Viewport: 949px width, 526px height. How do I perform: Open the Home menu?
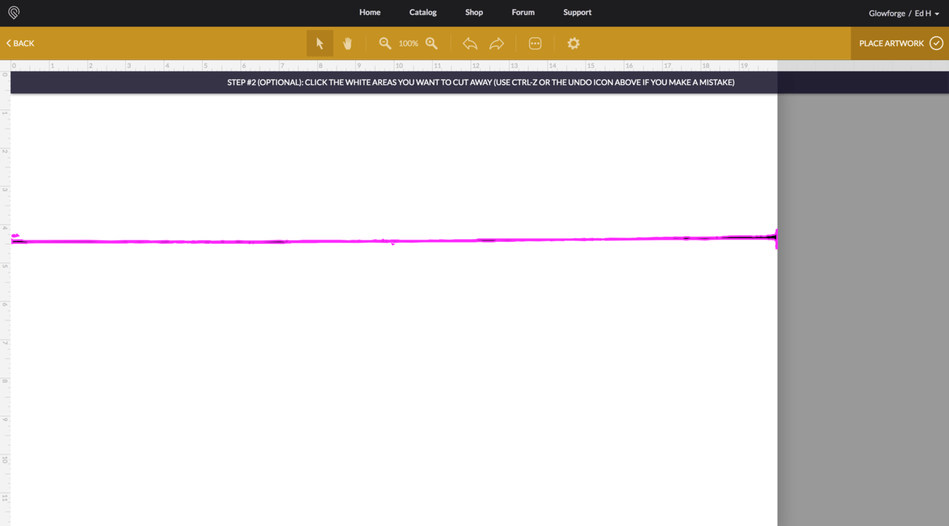pyautogui.click(x=370, y=12)
